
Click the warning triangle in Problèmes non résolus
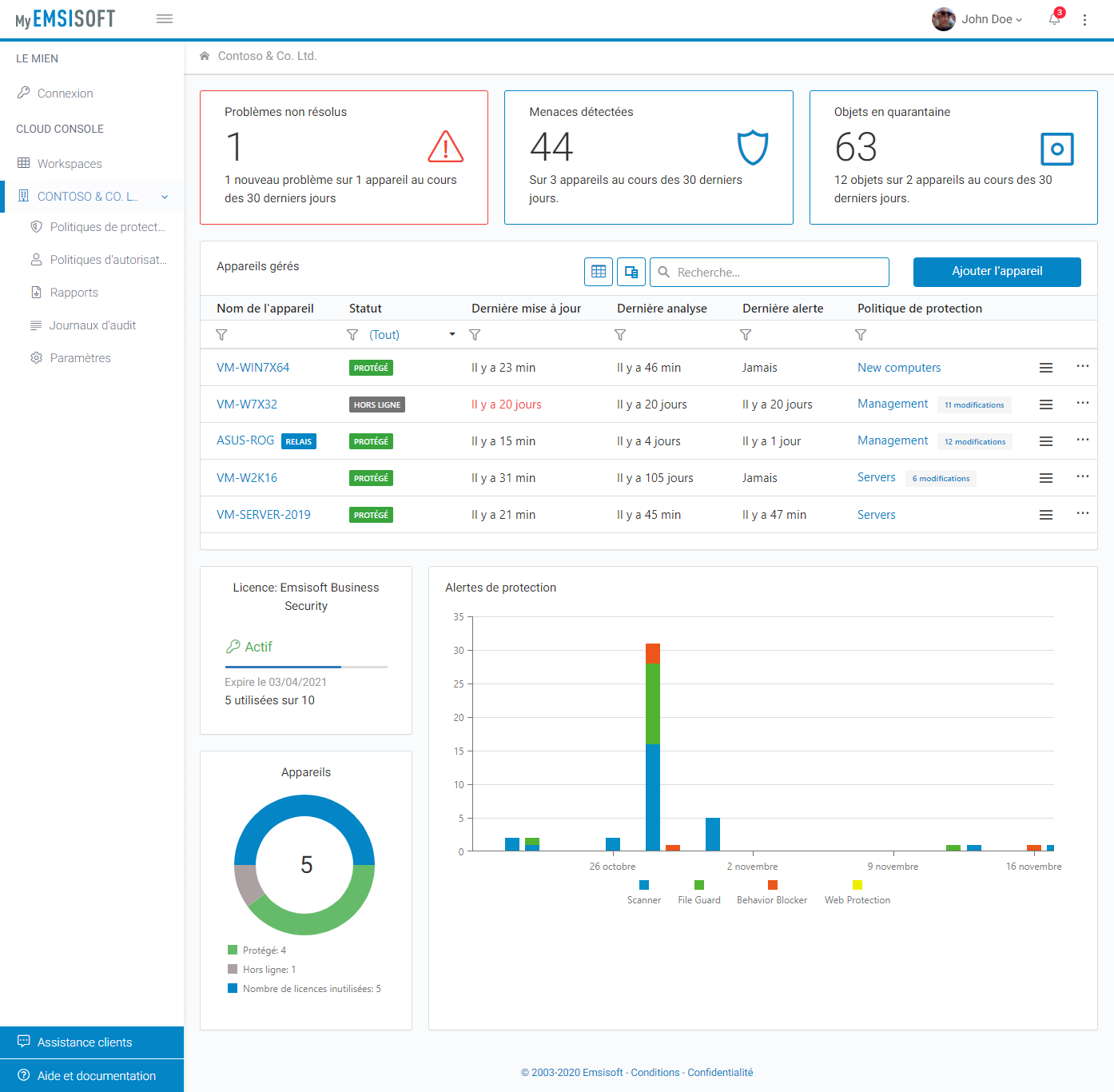pos(446,147)
